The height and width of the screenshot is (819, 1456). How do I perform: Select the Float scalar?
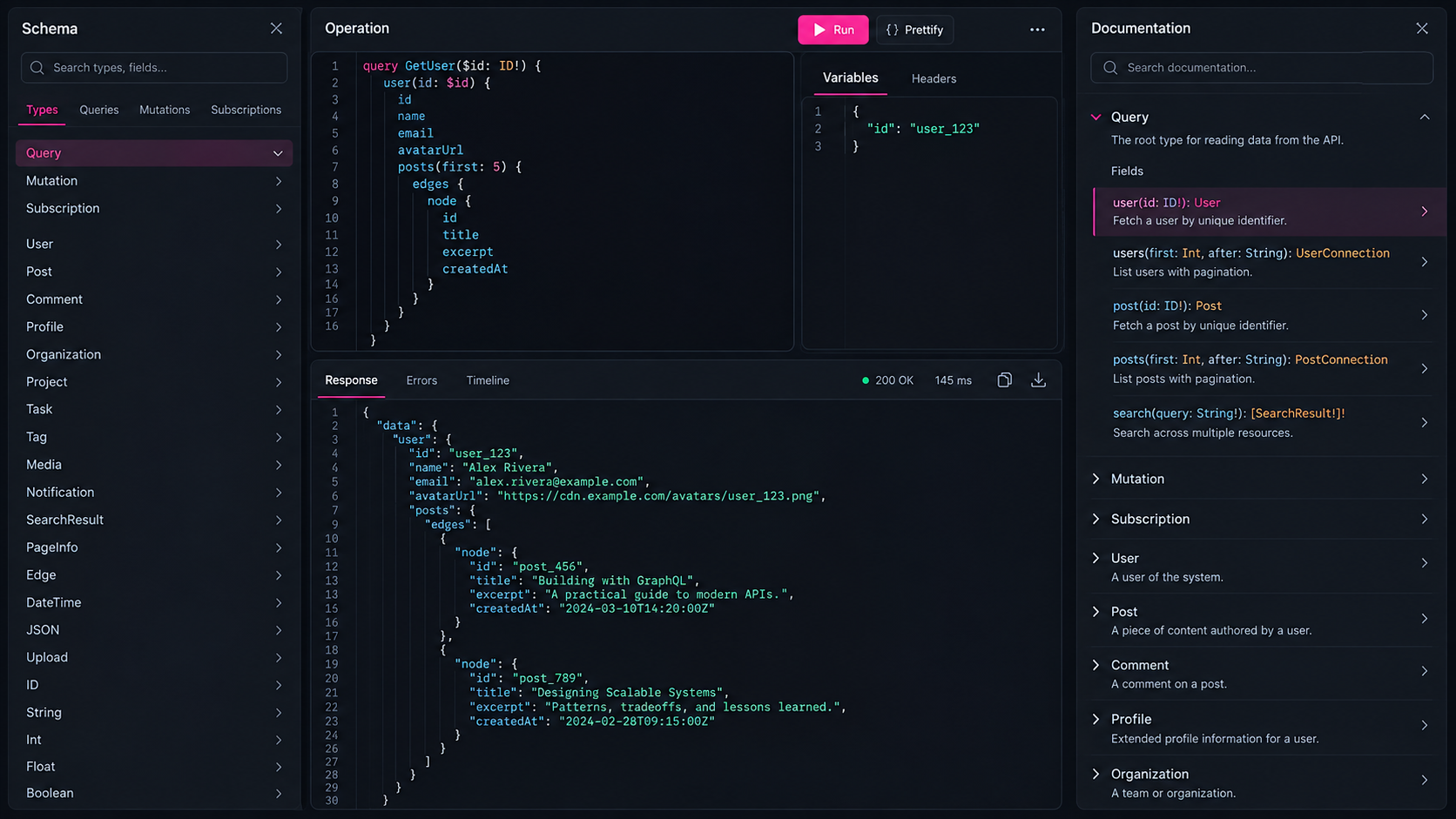click(x=154, y=767)
